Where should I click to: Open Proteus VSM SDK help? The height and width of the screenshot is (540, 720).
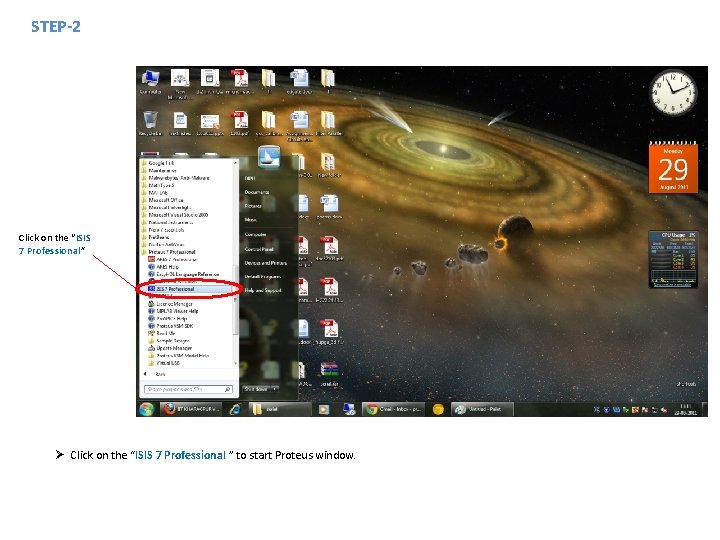171,326
